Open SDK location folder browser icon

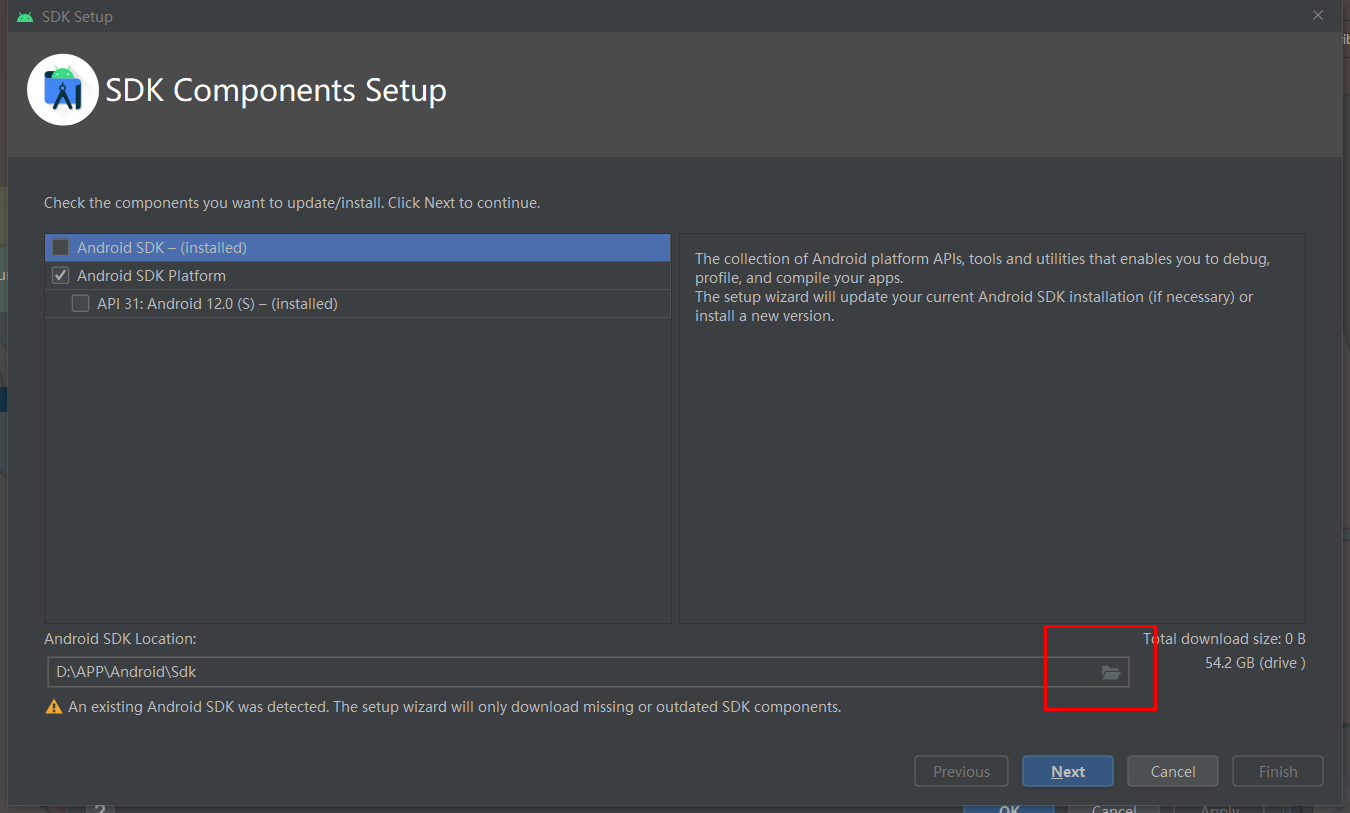1111,673
